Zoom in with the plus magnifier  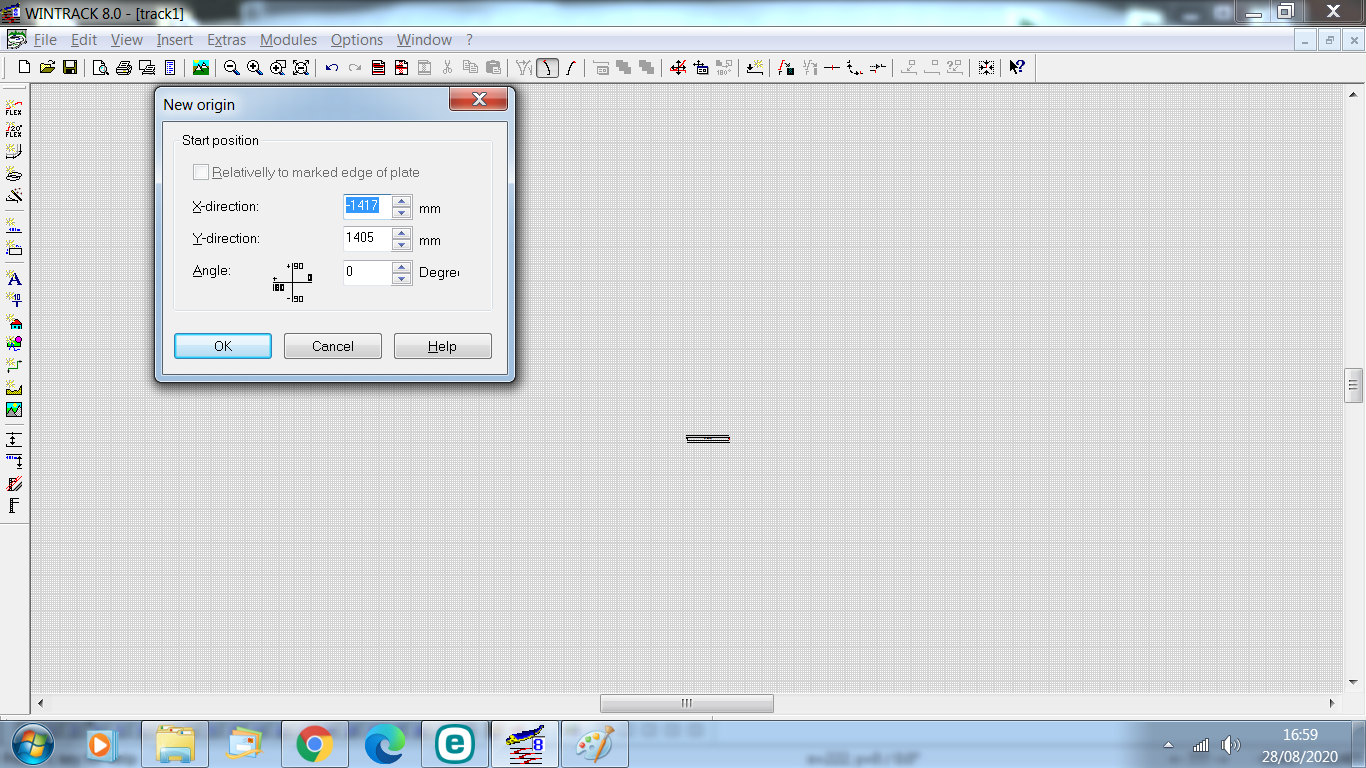click(x=255, y=68)
